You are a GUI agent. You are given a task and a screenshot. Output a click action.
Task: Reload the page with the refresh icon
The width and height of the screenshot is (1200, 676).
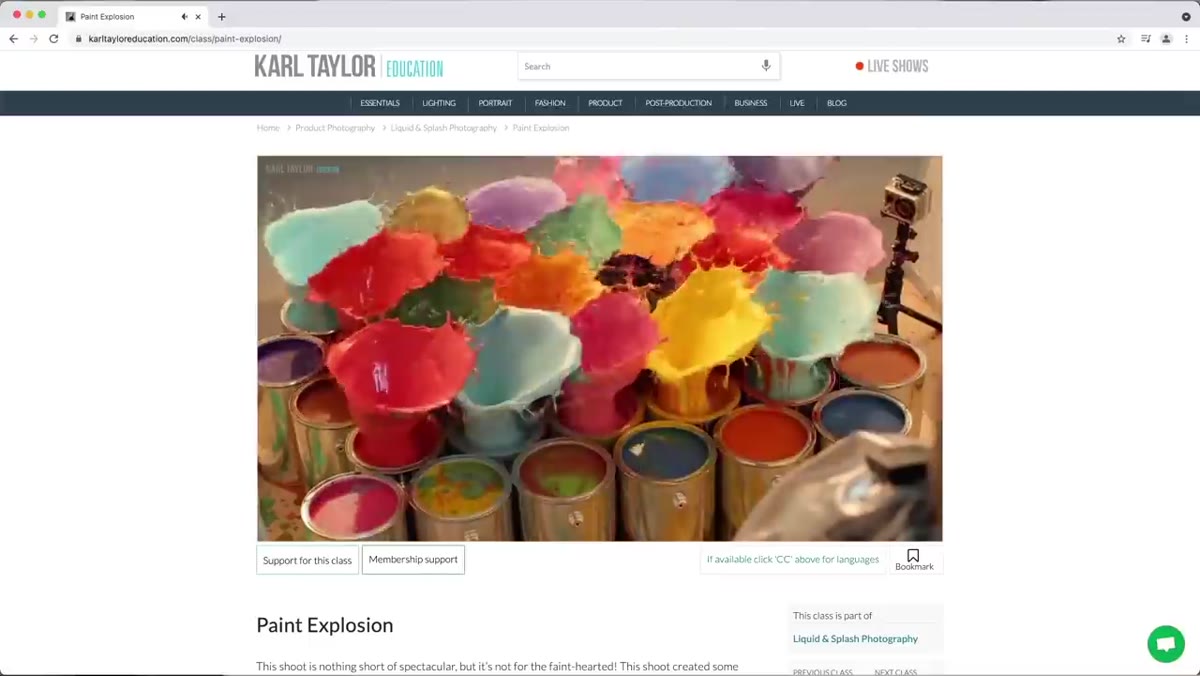[x=54, y=39]
